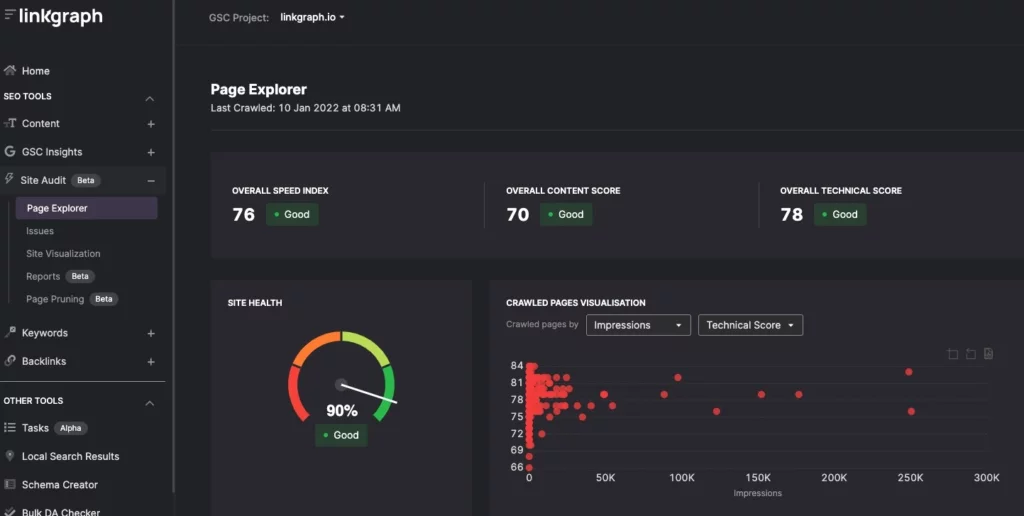The image size is (1024, 516).
Task: Click the chart zoom reset icon
Action: (x=970, y=354)
